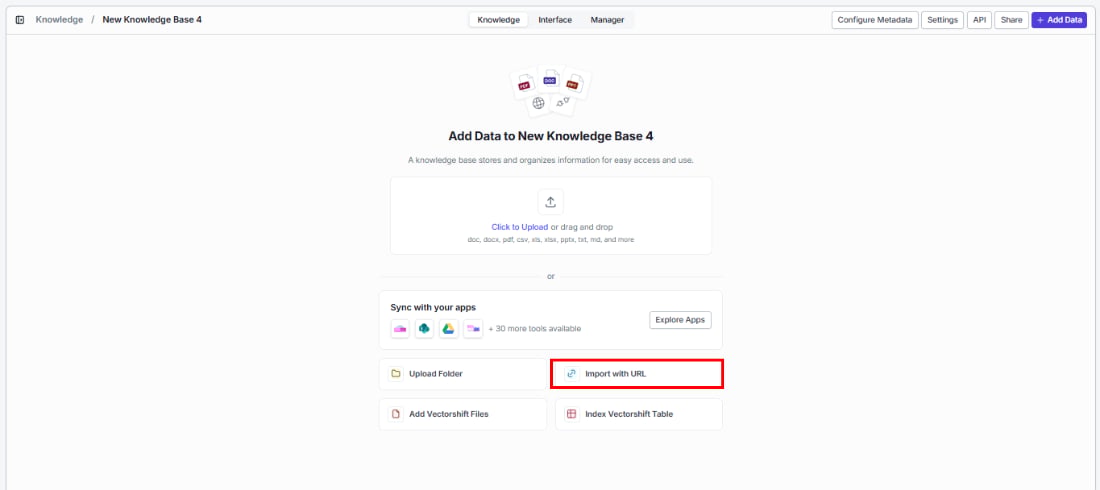Select the fourth app icon beside Drive

click(x=474, y=329)
